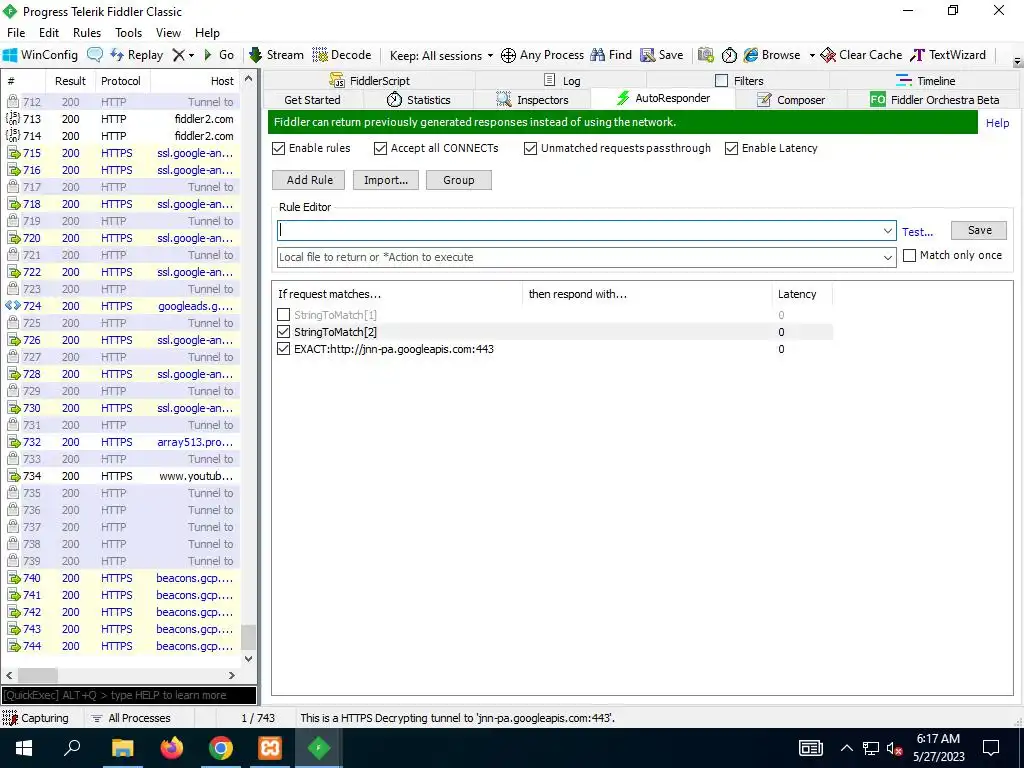
Task: Click the Import... button
Action: coord(385,180)
